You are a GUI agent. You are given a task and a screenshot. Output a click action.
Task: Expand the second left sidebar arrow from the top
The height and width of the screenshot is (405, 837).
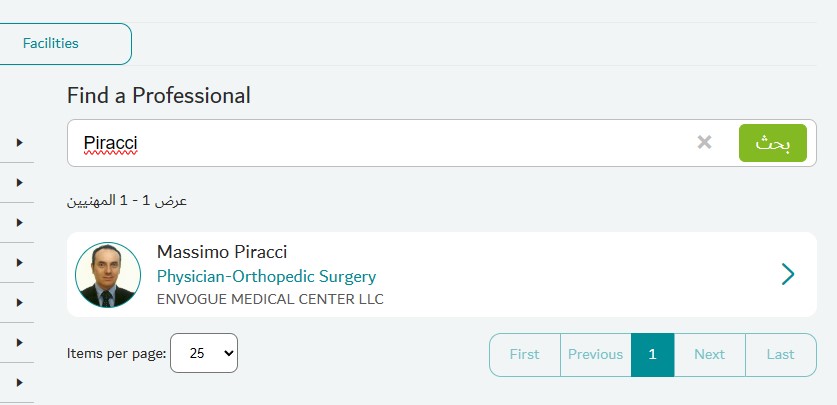19,183
